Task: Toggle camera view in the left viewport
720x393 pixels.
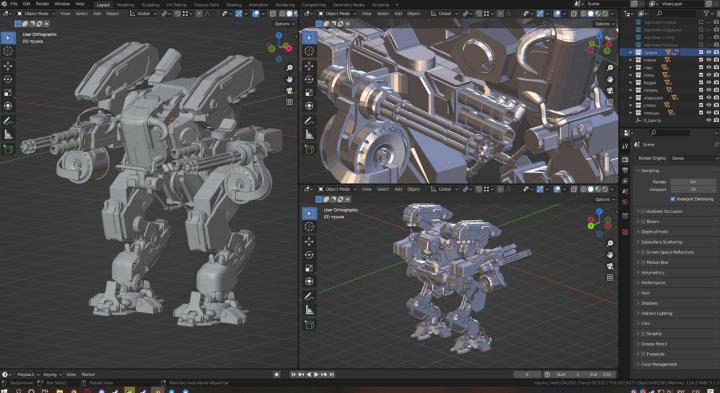Action: tap(289, 90)
